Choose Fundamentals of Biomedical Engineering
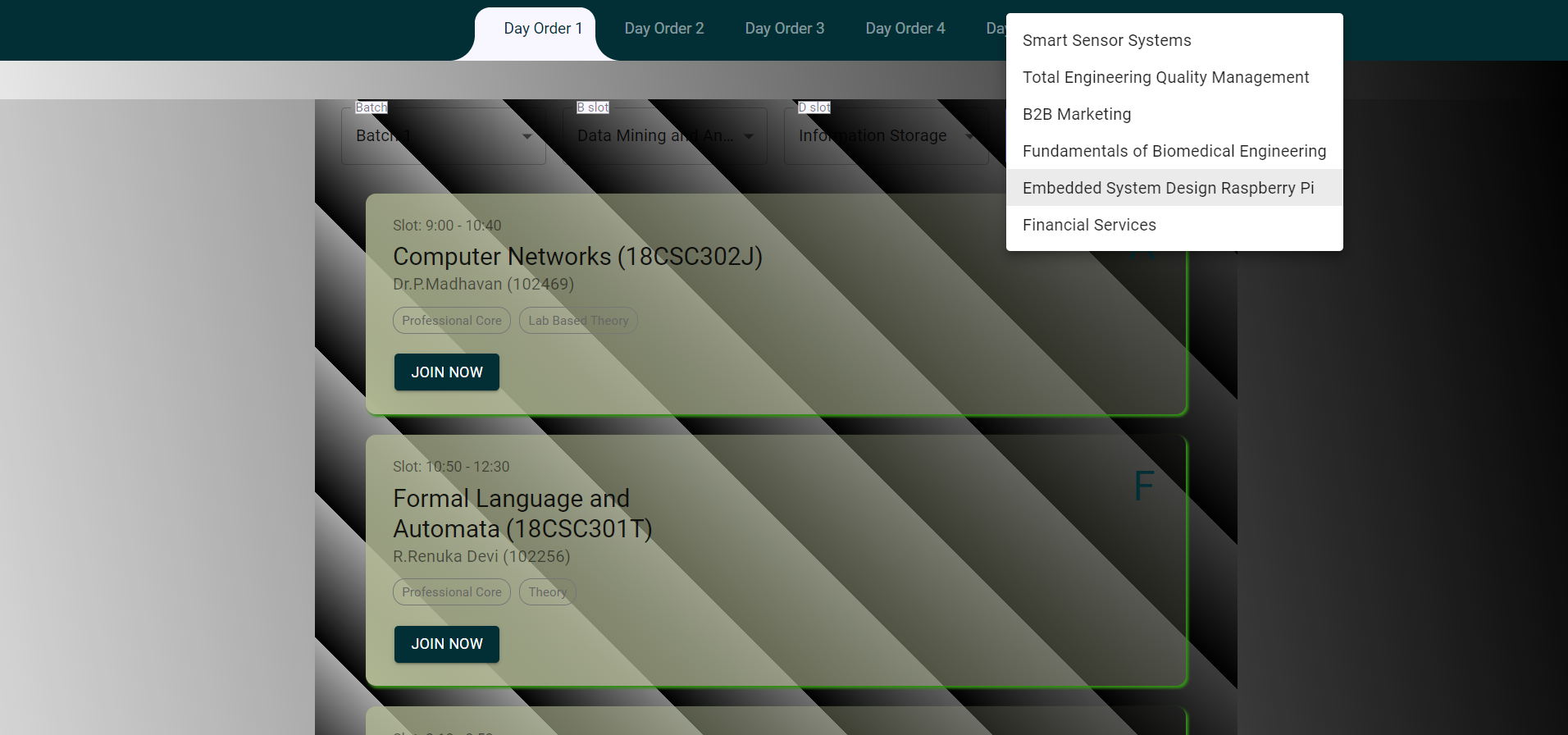 (1174, 151)
